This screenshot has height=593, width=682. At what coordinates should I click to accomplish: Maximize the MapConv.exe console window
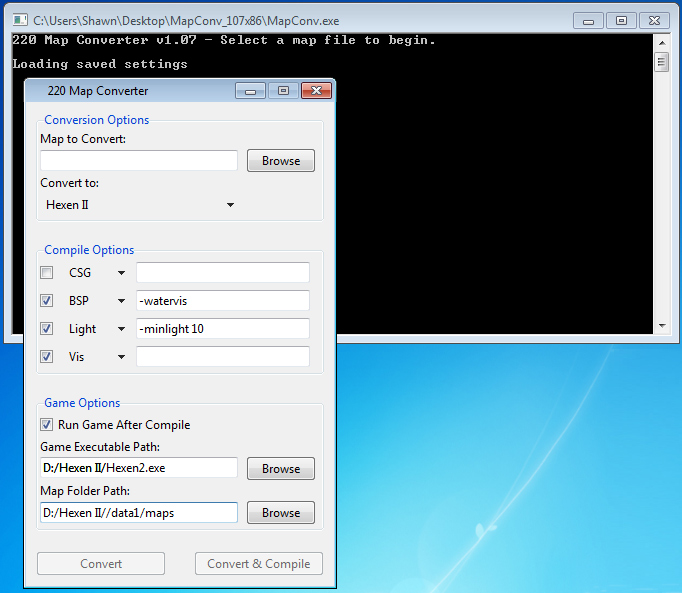[621, 21]
